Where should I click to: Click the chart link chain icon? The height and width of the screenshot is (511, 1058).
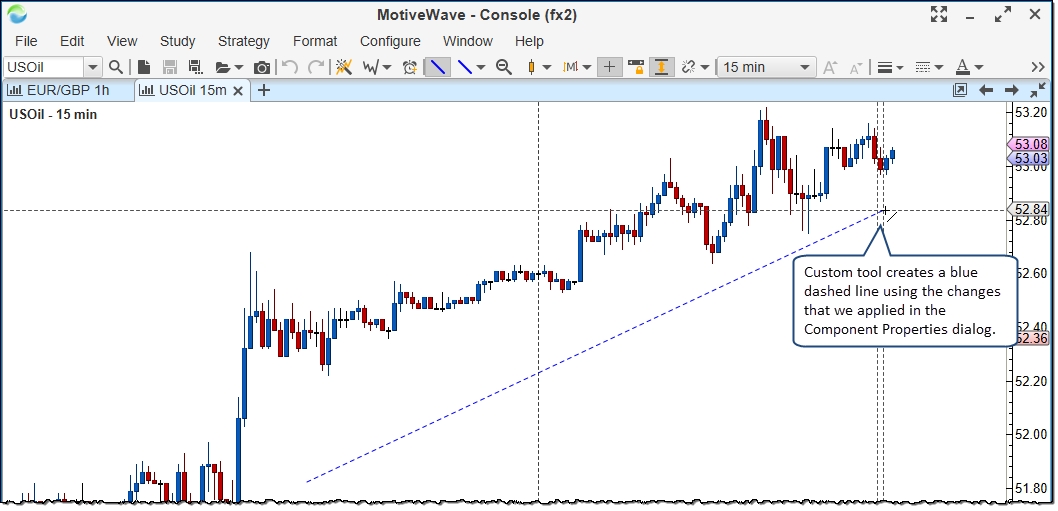click(688, 67)
